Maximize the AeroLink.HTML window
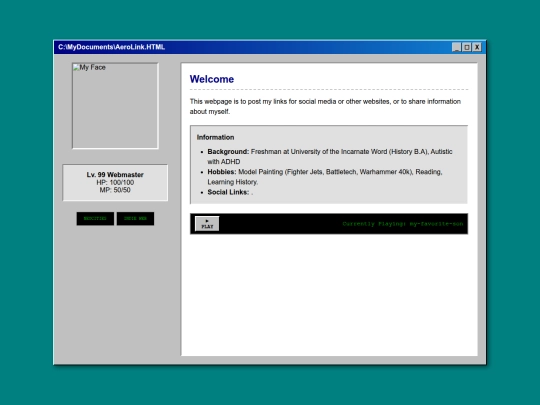 pos(467,47)
